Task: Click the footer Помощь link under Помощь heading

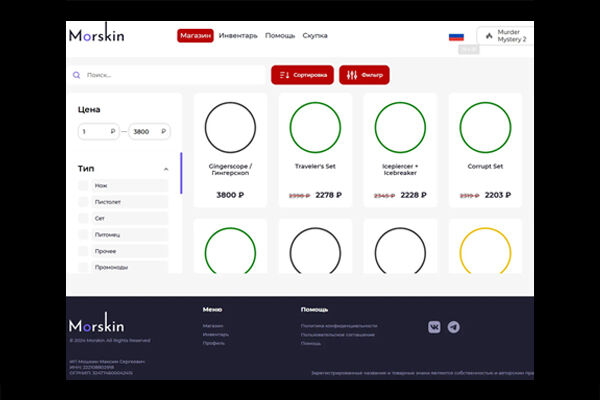Action: click(311, 343)
